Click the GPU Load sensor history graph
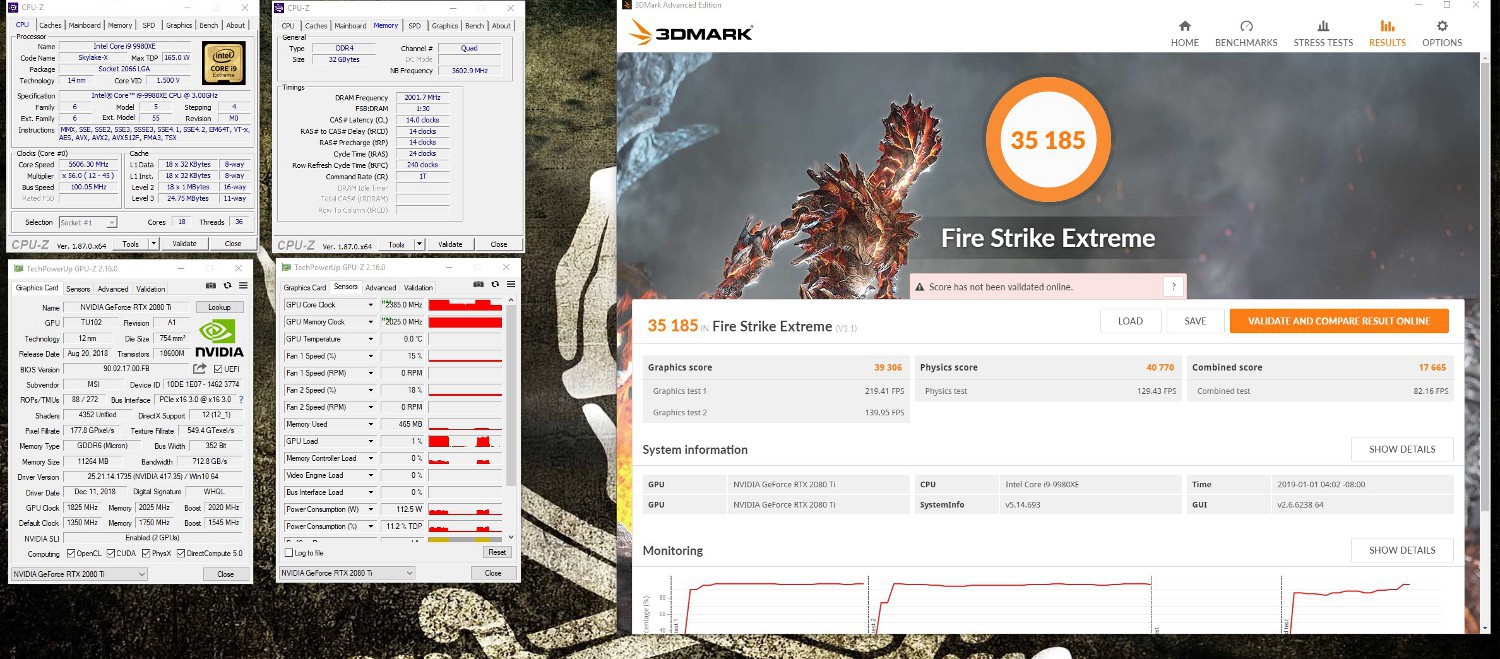The height and width of the screenshot is (659, 1500). (x=465, y=441)
